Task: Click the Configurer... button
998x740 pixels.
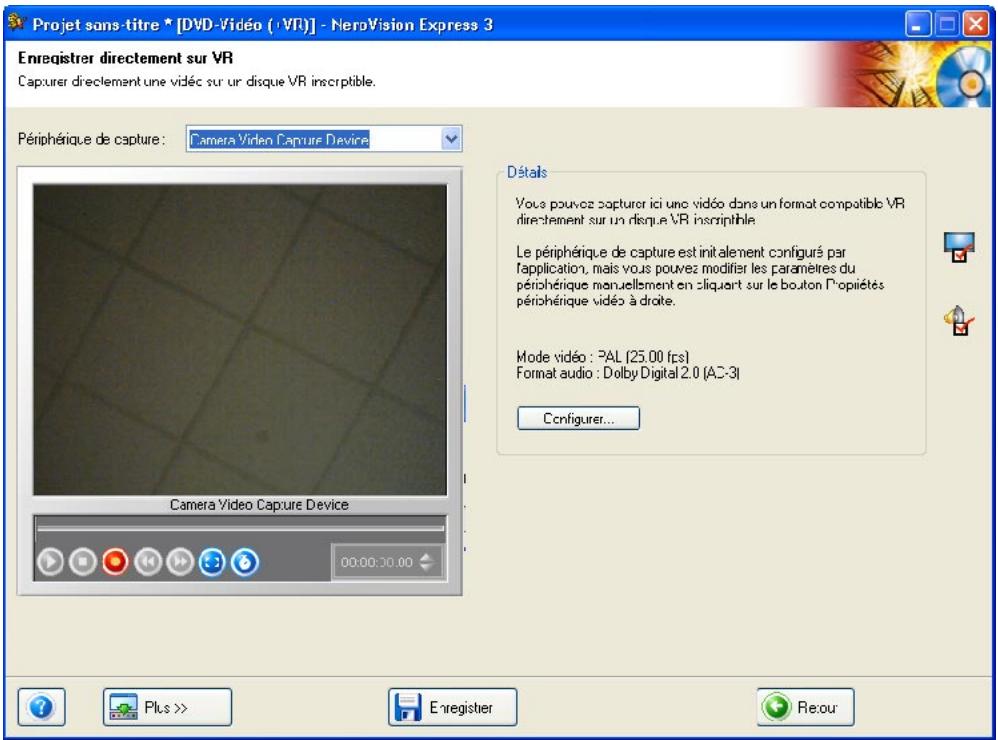Action: click(578, 419)
